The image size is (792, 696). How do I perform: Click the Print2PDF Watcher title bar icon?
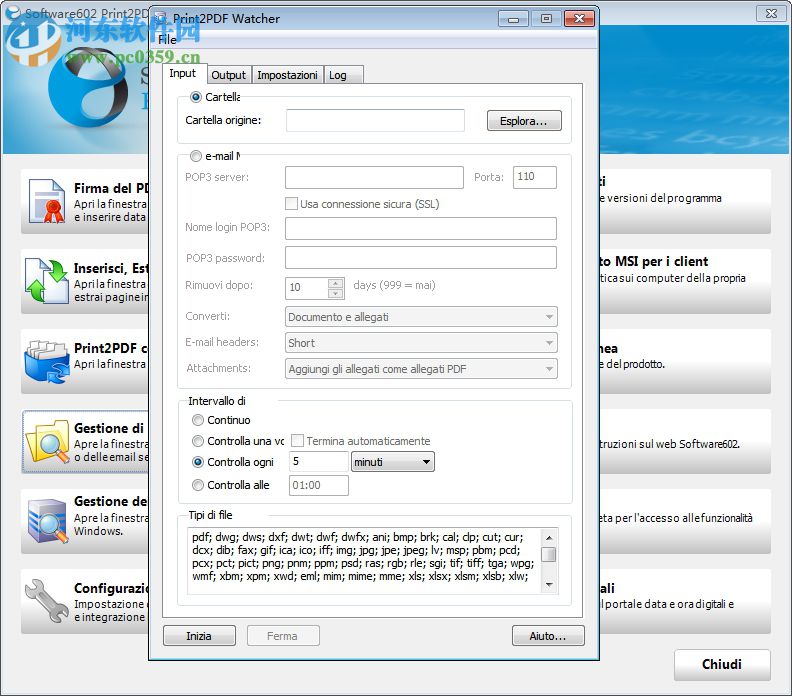(x=161, y=19)
